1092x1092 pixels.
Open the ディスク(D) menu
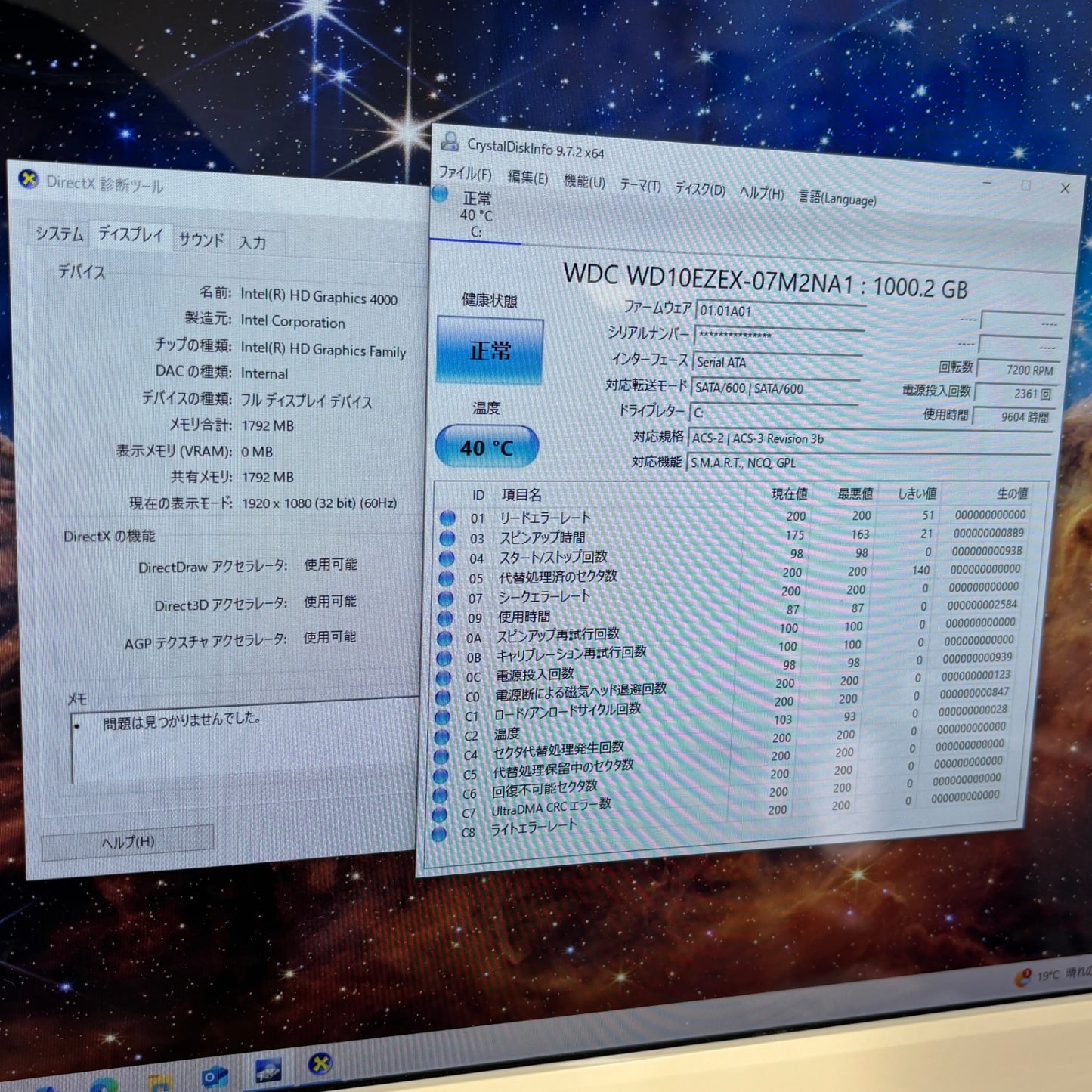coord(700,189)
